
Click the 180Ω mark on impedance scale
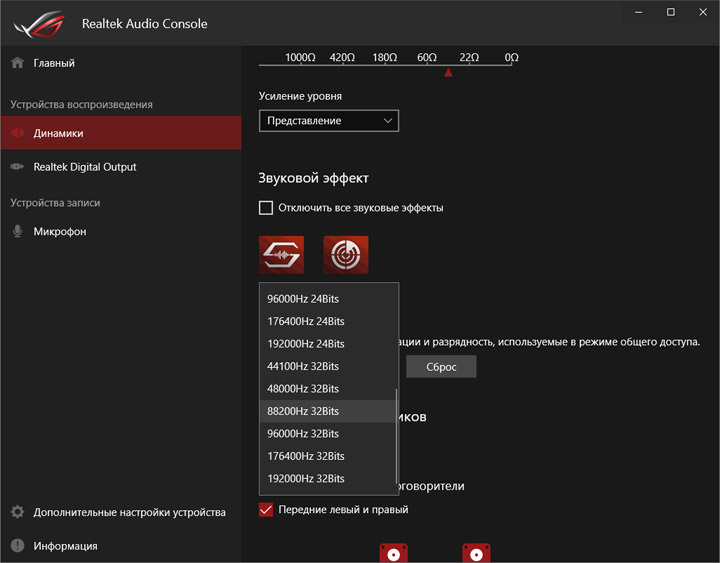click(385, 57)
